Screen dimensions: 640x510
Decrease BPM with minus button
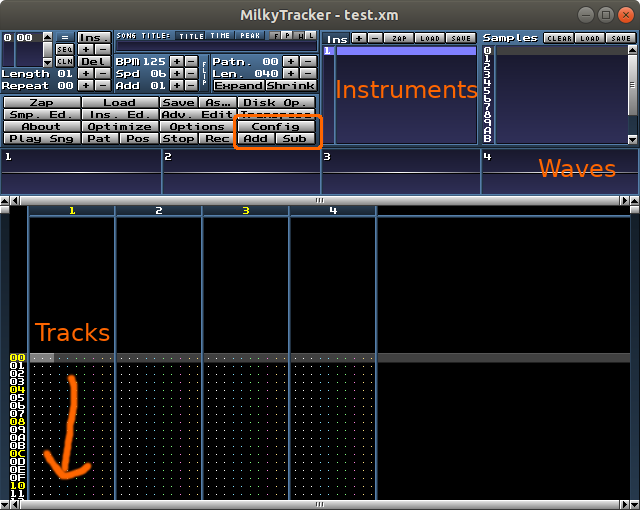pos(191,62)
